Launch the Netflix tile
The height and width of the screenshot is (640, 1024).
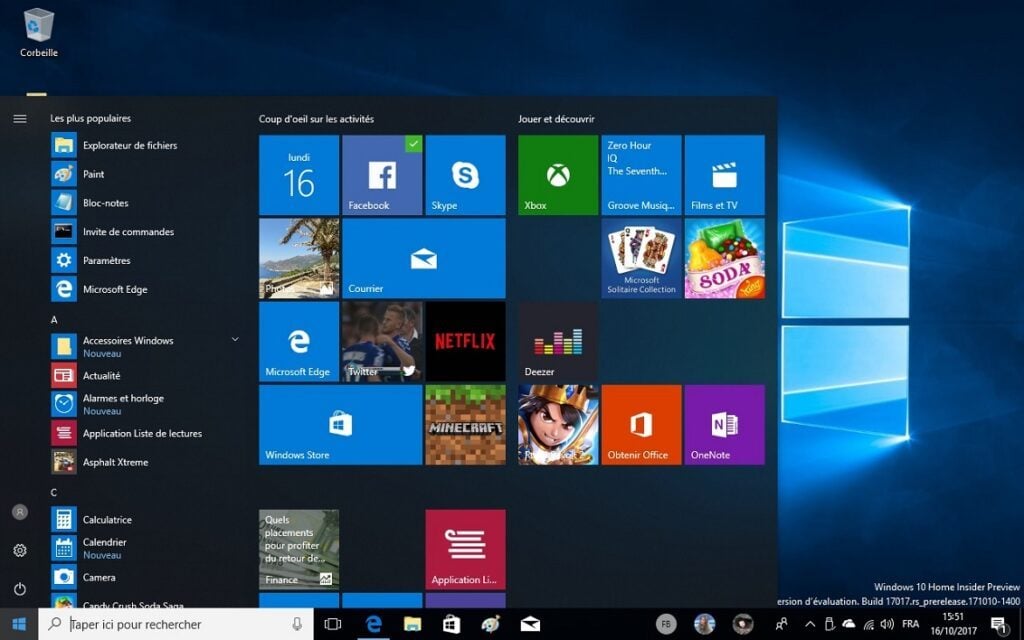tap(465, 341)
